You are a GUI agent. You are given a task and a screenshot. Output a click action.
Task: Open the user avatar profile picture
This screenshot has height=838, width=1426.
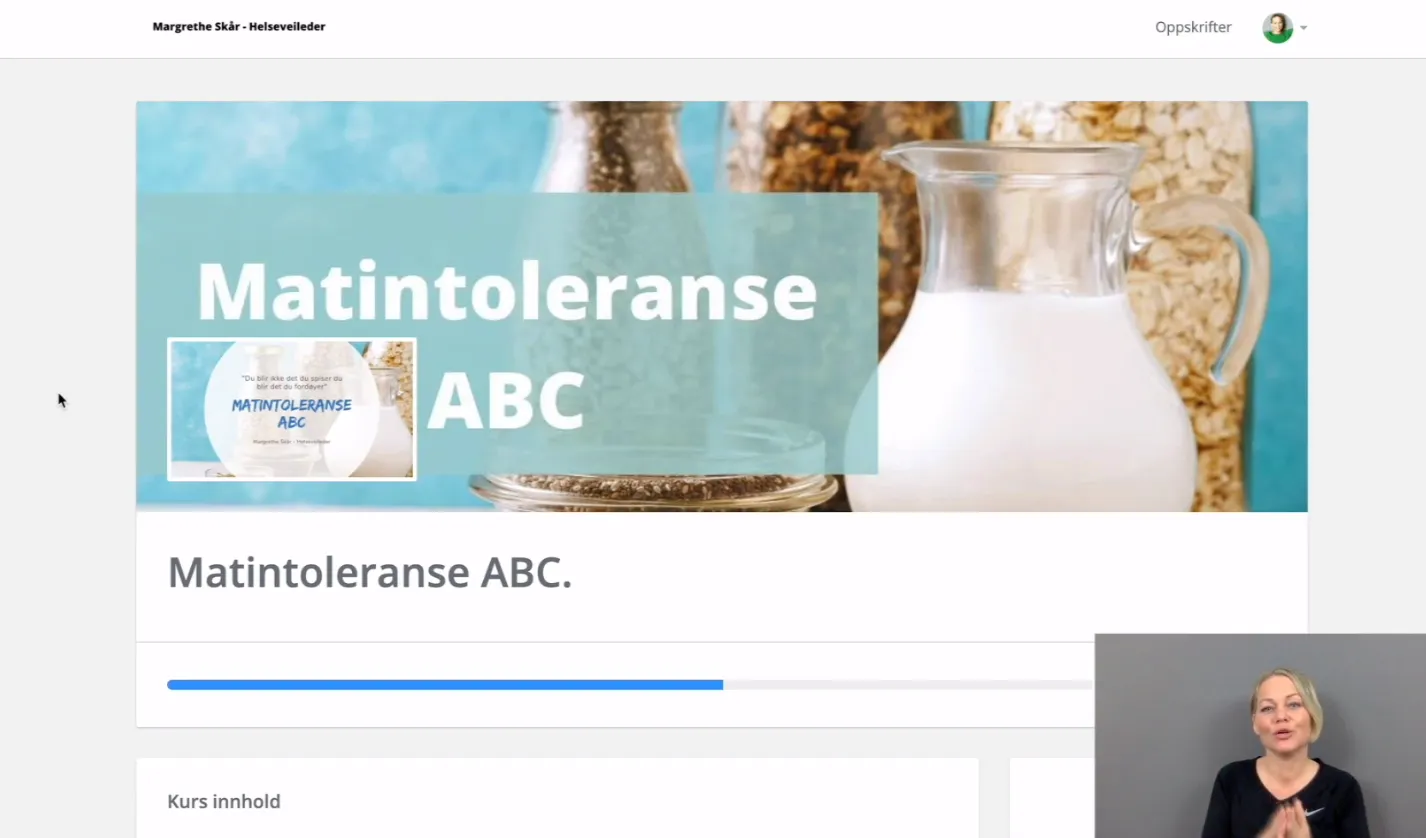coord(1277,28)
